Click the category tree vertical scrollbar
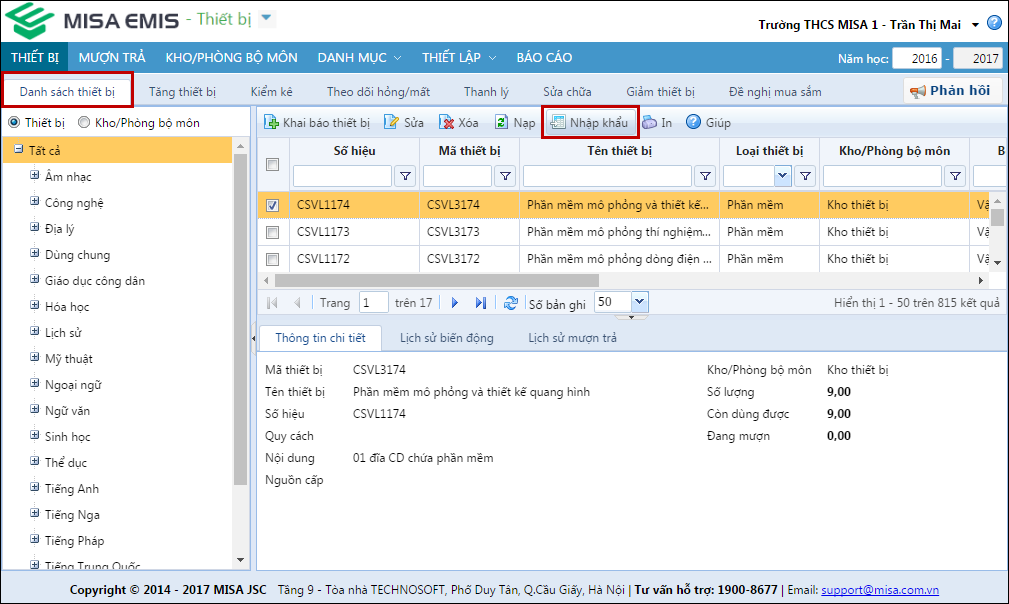Viewport: 1009px width, 604px height. (240, 319)
